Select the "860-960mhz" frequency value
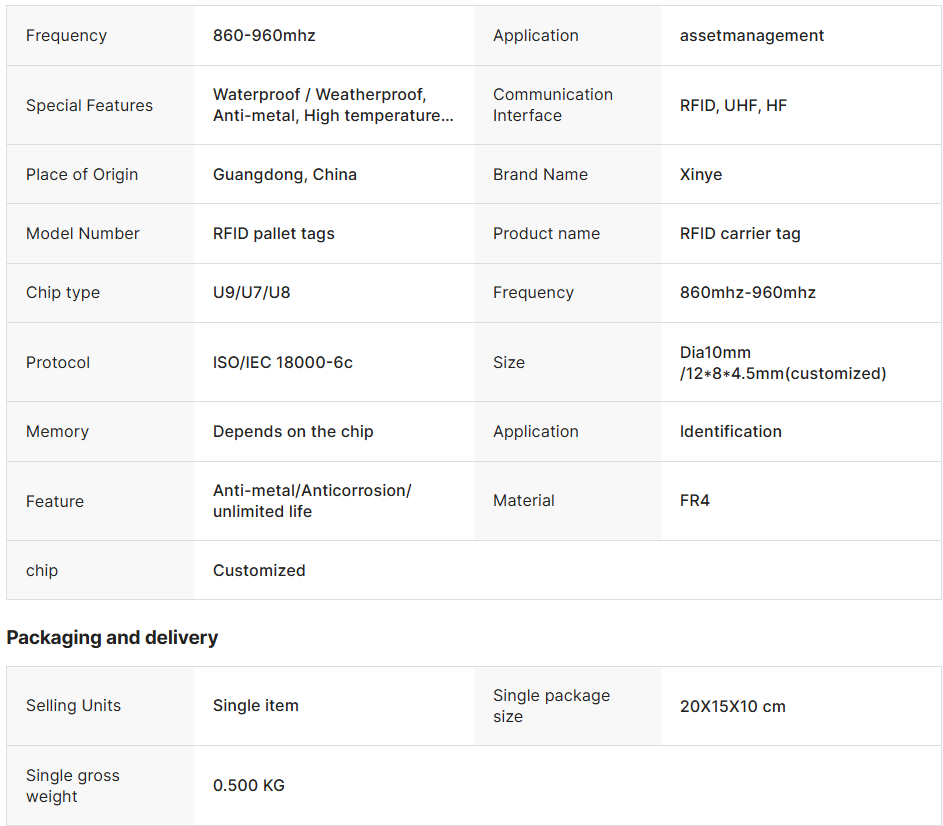 click(x=264, y=35)
